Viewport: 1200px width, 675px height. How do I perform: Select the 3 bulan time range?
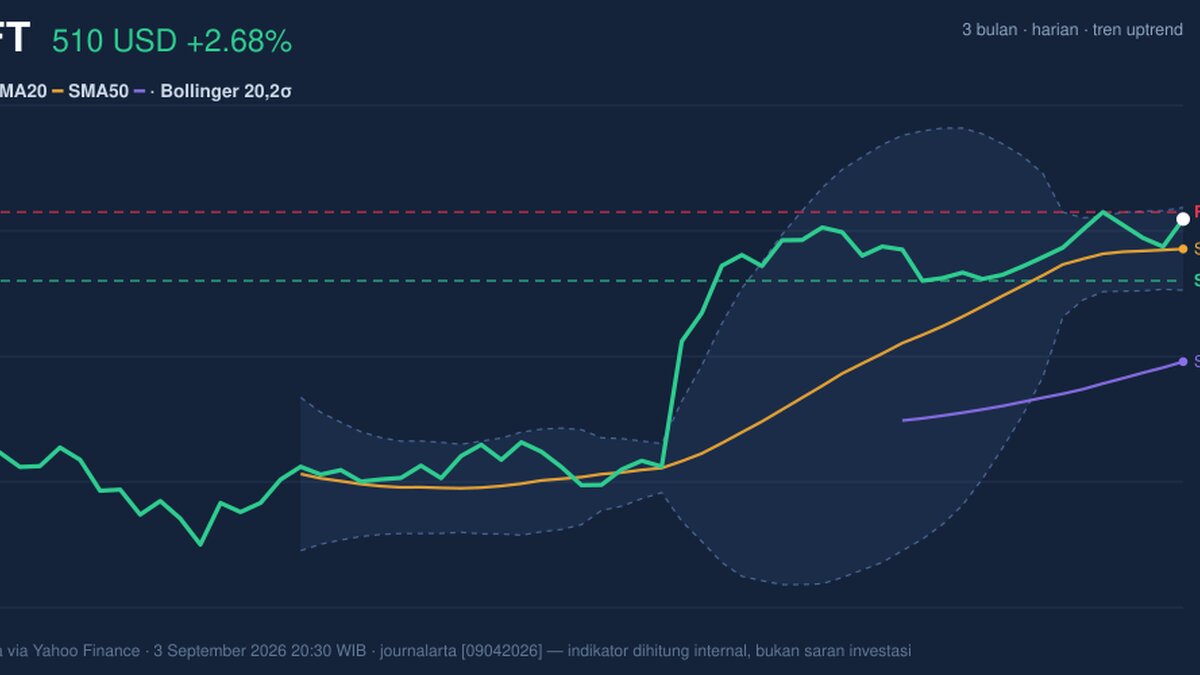[989, 30]
